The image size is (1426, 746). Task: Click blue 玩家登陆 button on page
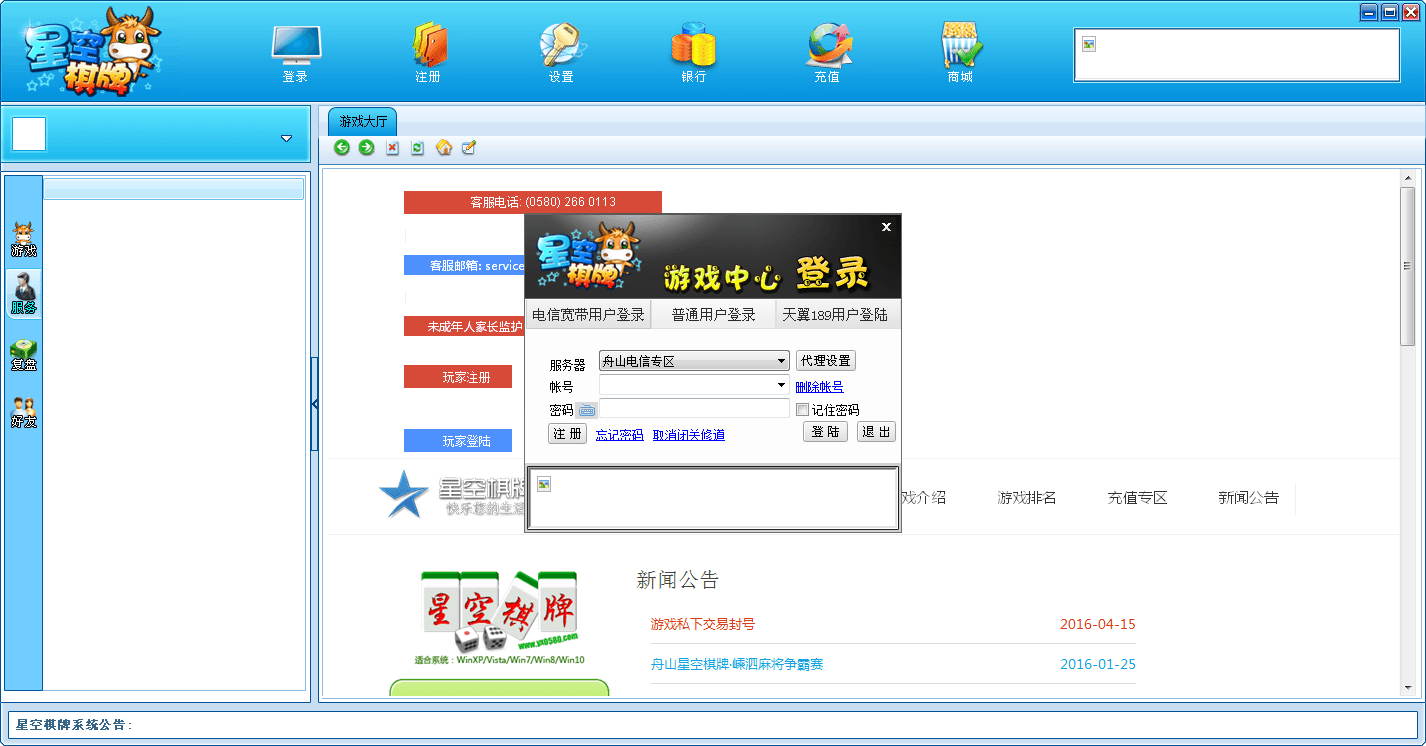click(458, 441)
